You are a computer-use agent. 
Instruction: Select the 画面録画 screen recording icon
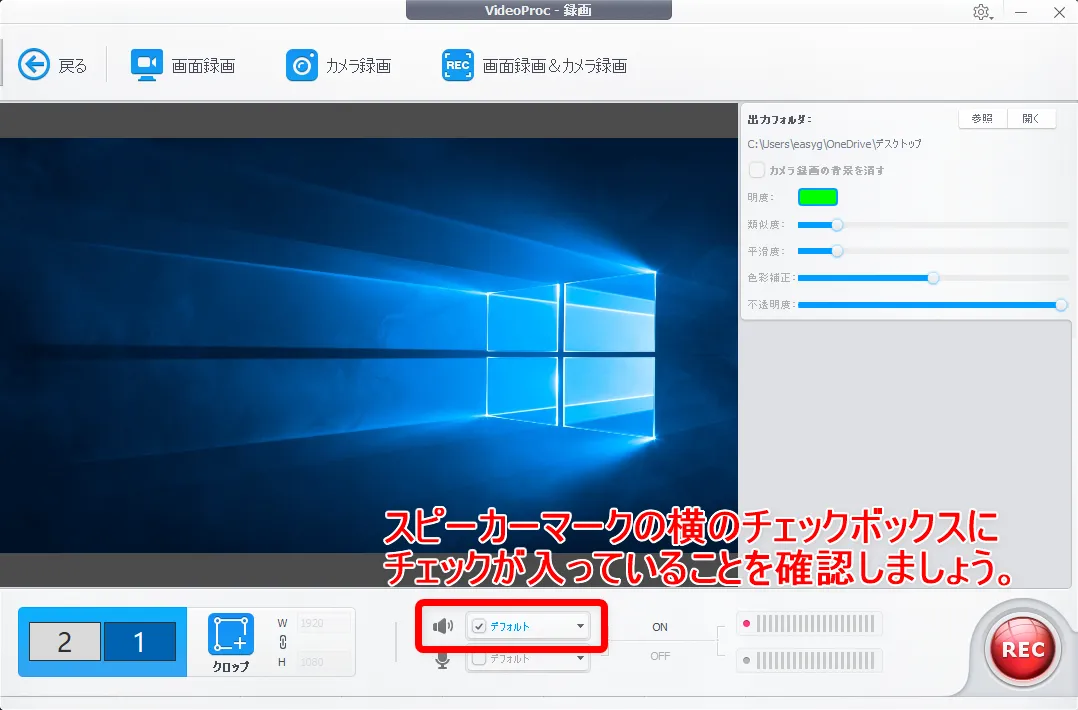(146, 65)
